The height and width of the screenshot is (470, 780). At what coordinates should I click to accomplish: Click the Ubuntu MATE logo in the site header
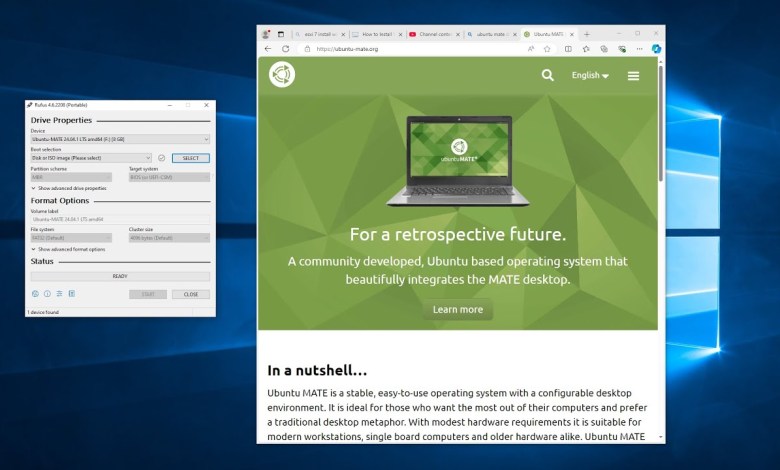click(282, 75)
